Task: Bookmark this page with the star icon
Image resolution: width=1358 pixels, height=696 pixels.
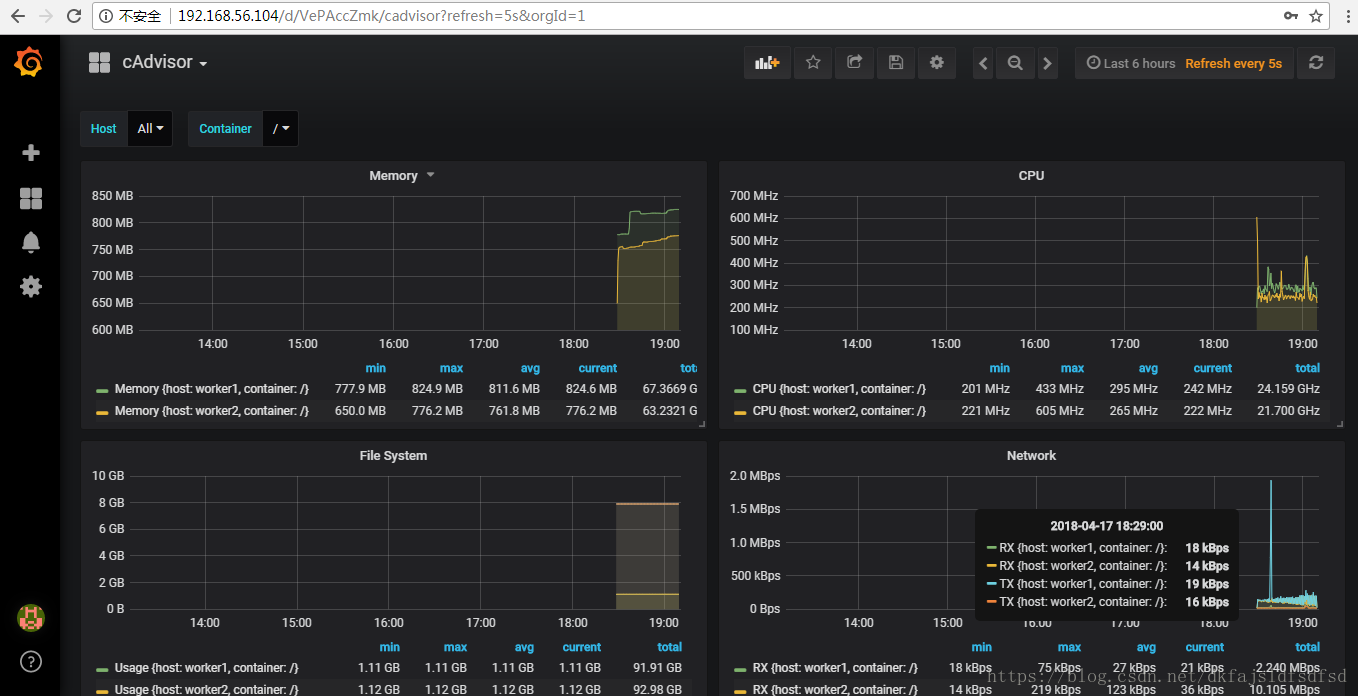Action: pos(1317,16)
